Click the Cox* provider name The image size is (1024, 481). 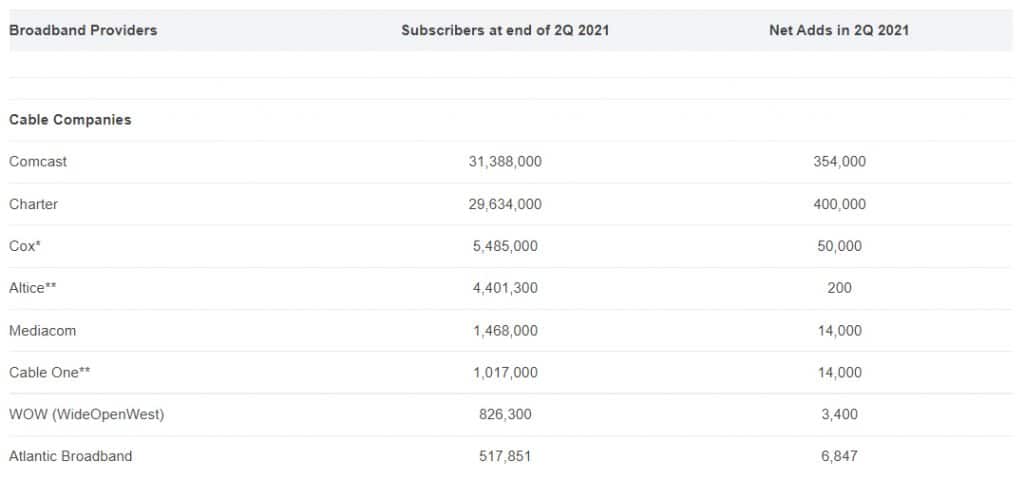pos(25,245)
